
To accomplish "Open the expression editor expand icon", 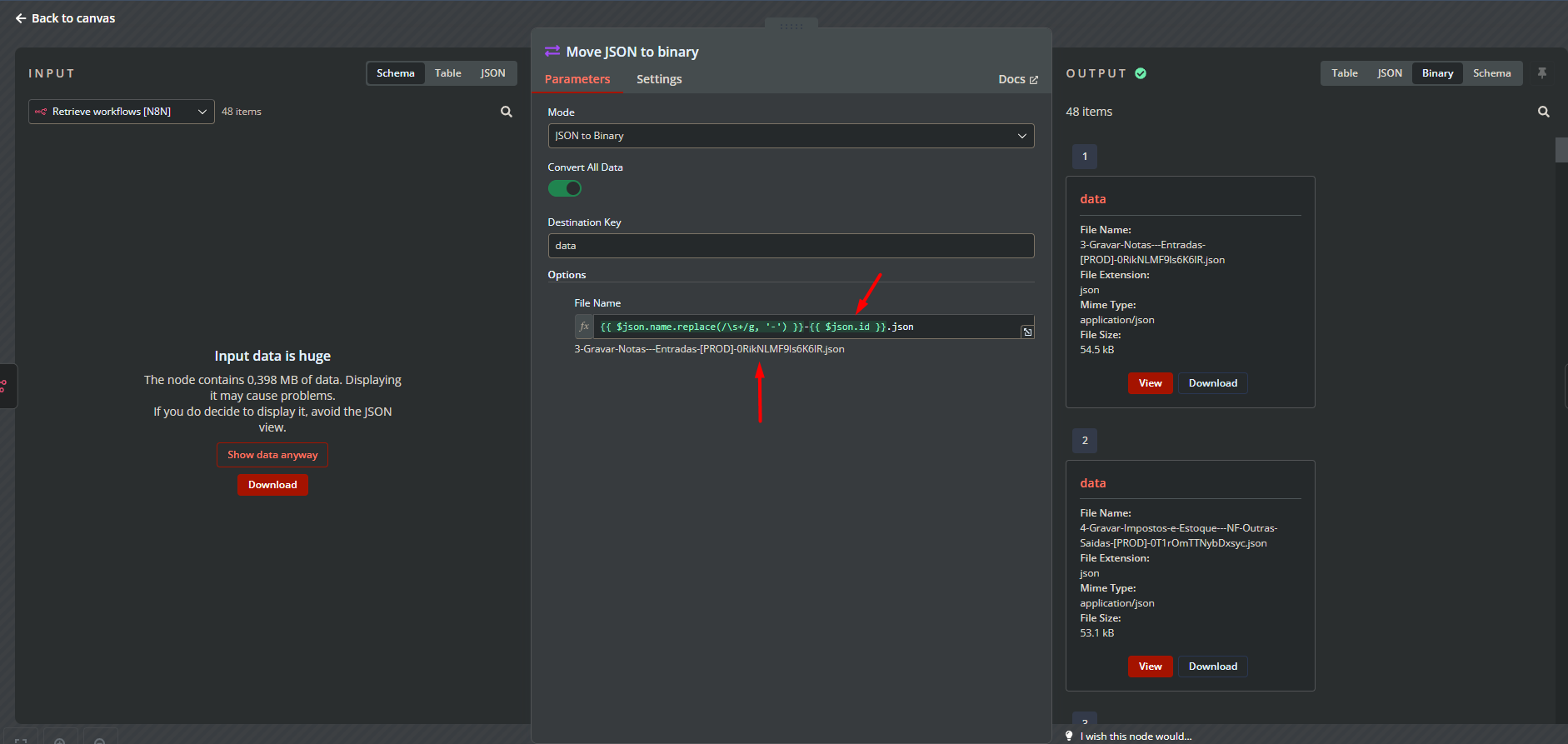I will click(x=1027, y=332).
